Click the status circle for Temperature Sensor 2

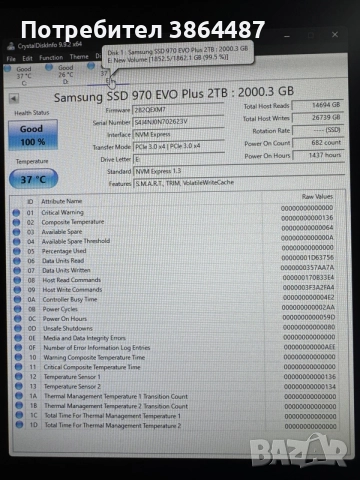19,386
